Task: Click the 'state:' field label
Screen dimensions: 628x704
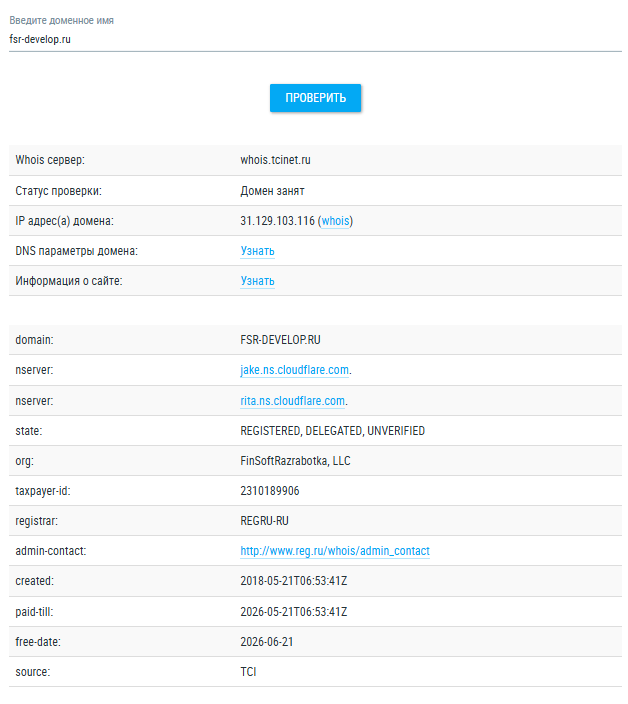Action: click(29, 431)
